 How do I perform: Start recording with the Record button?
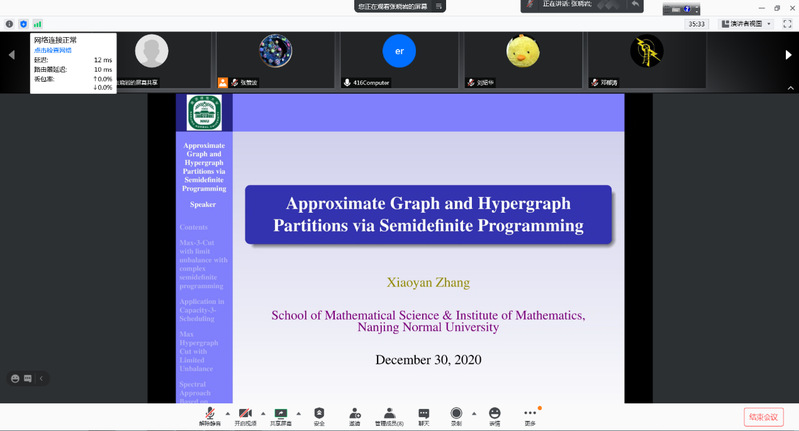456,416
